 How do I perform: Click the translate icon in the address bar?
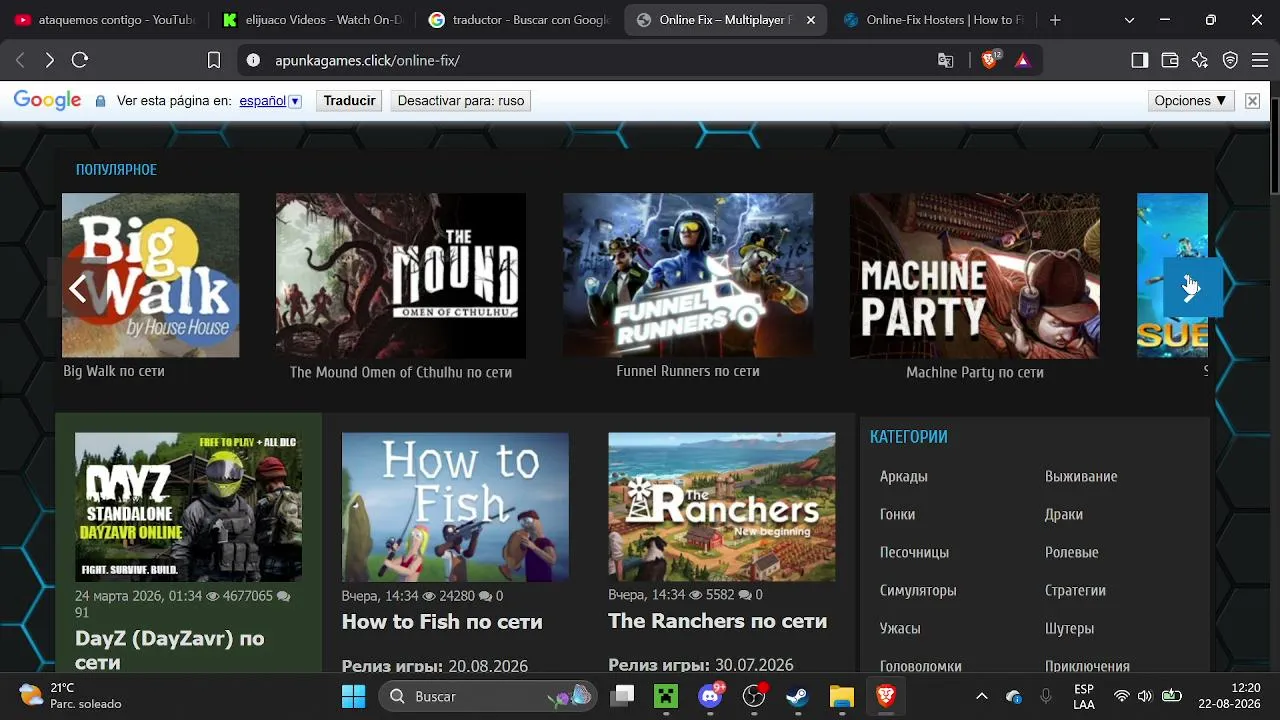tap(945, 60)
